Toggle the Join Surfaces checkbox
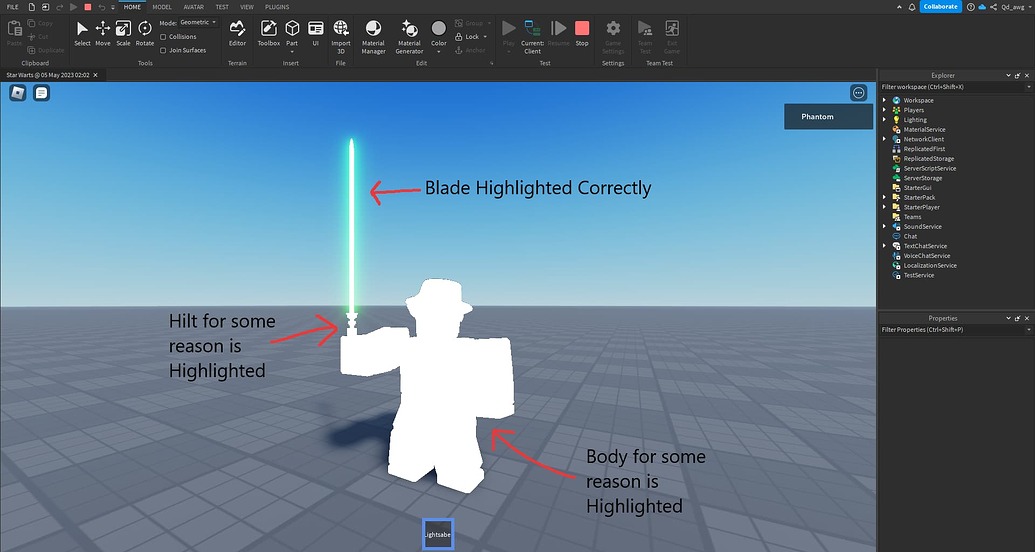Screen dimensions: 1035x552 [163, 50]
